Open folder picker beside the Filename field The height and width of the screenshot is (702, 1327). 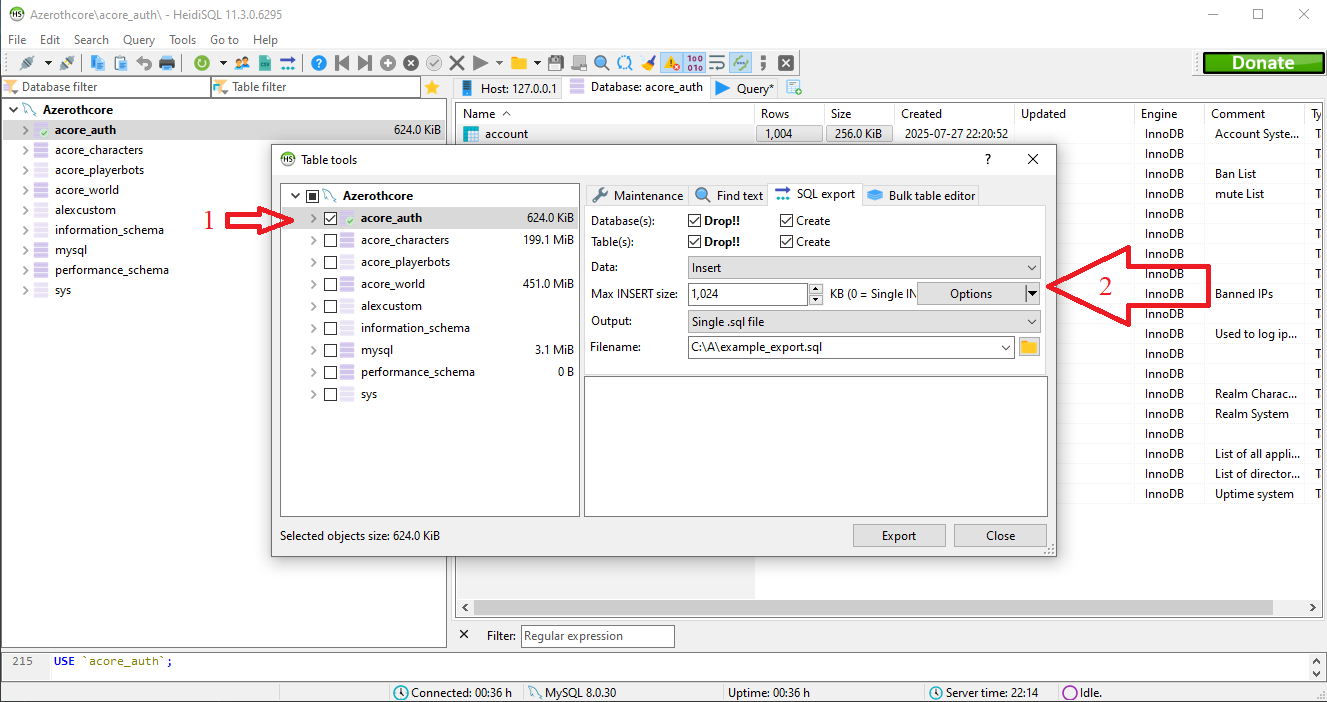[1029, 346]
